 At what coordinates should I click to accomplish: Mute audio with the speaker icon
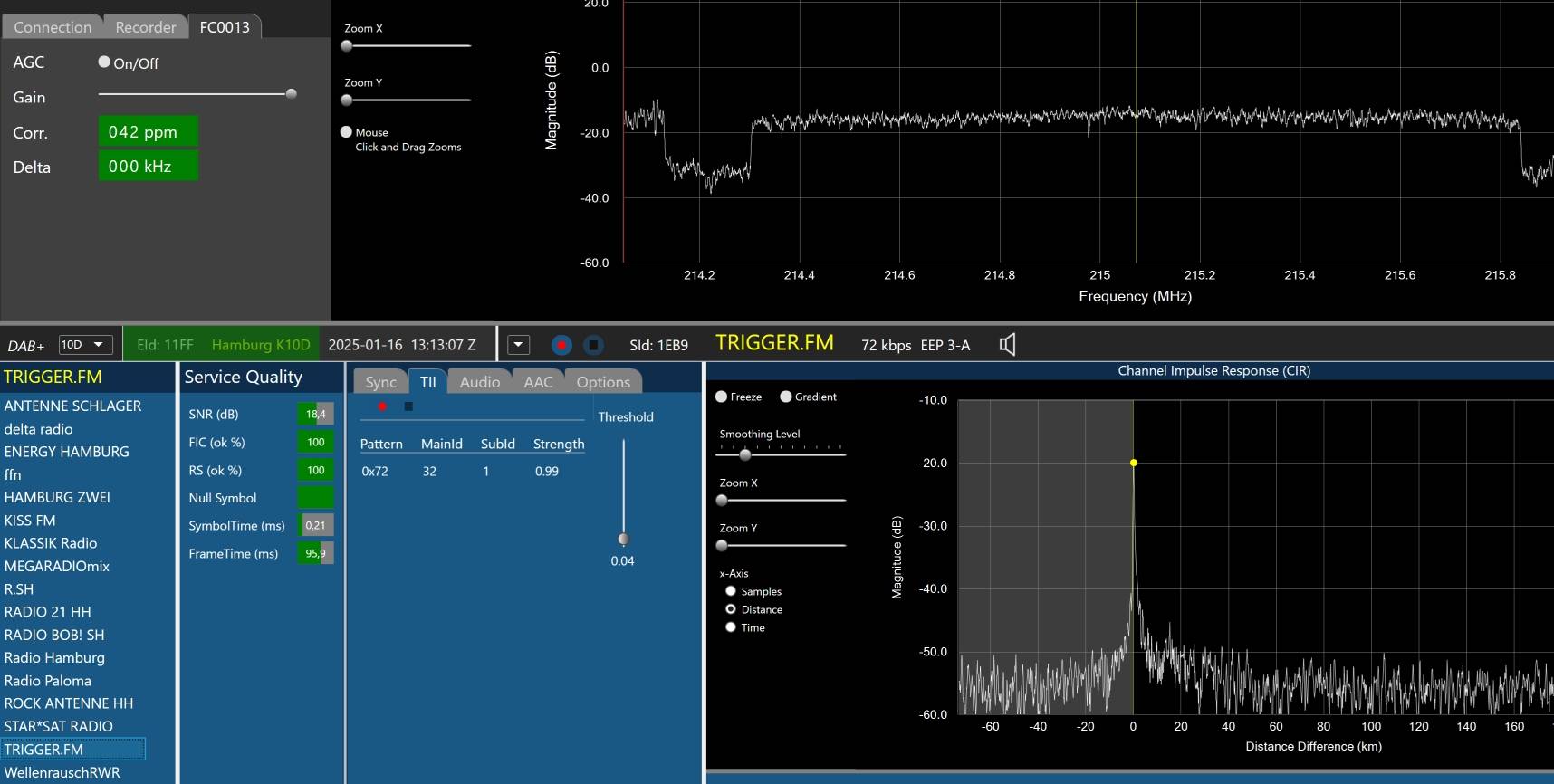click(x=1007, y=345)
